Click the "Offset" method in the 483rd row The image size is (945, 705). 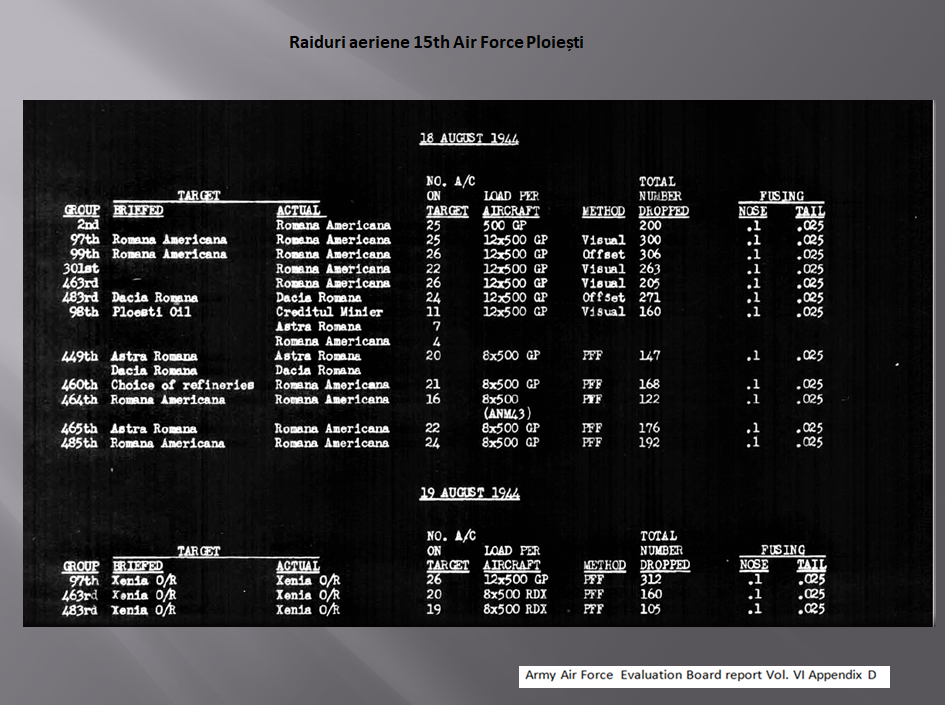point(604,297)
